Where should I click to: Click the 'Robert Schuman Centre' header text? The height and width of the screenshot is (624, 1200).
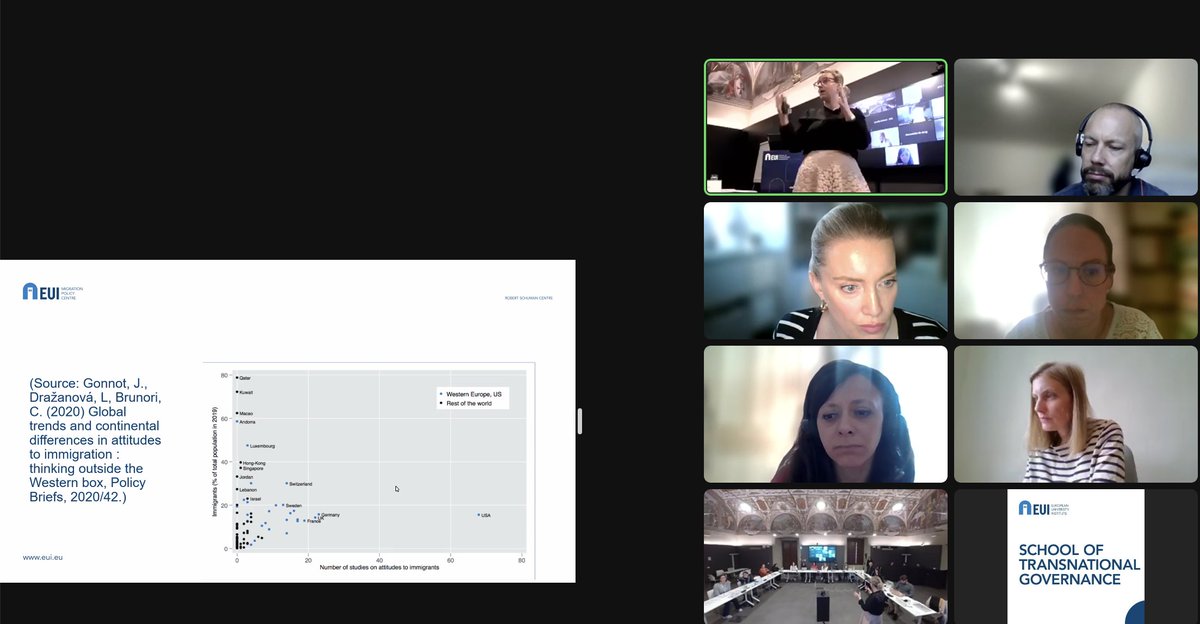(528, 297)
